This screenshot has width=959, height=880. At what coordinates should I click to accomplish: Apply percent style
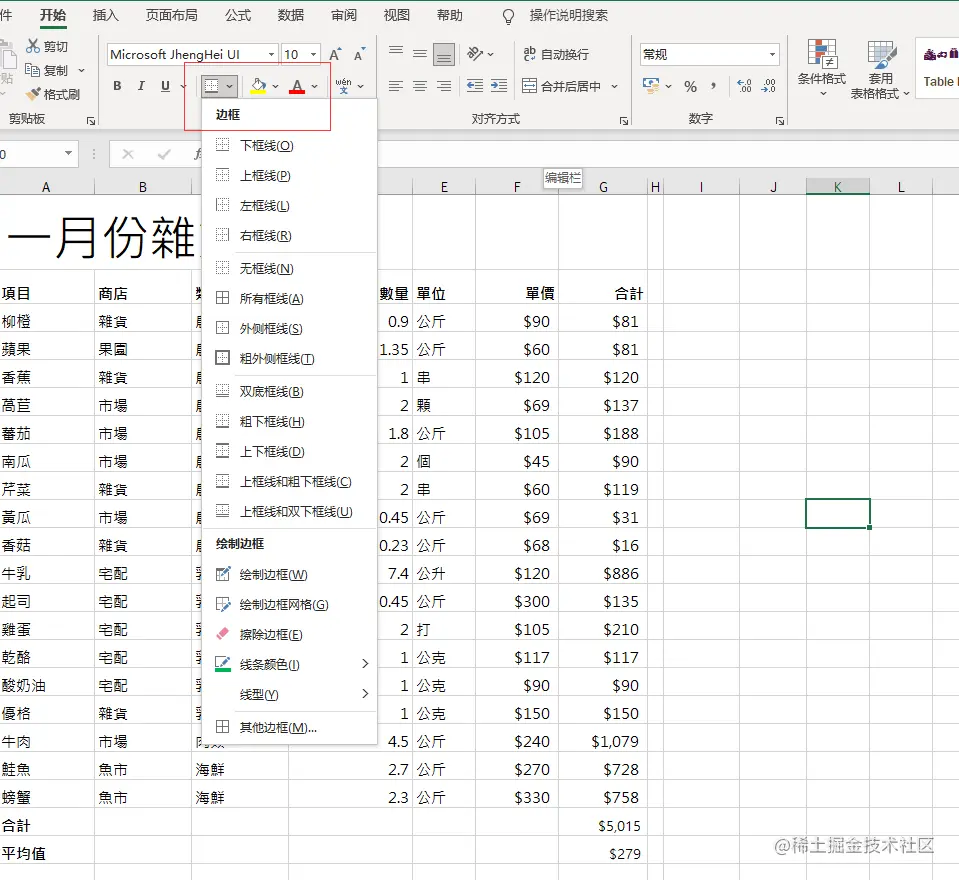(x=691, y=86)
